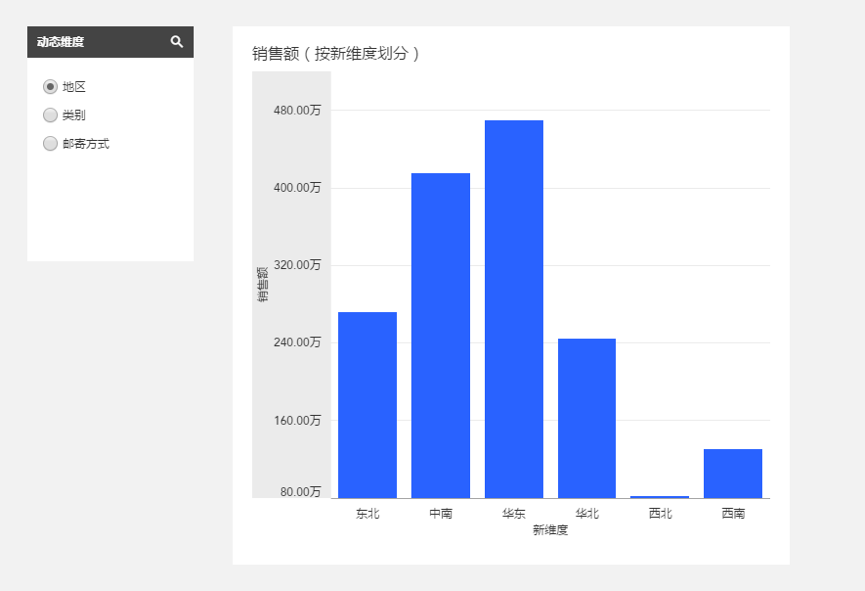The height and width of the screenshot is (591, 865).
Task: Select the 地区 radio button
Action: [50, 87]
